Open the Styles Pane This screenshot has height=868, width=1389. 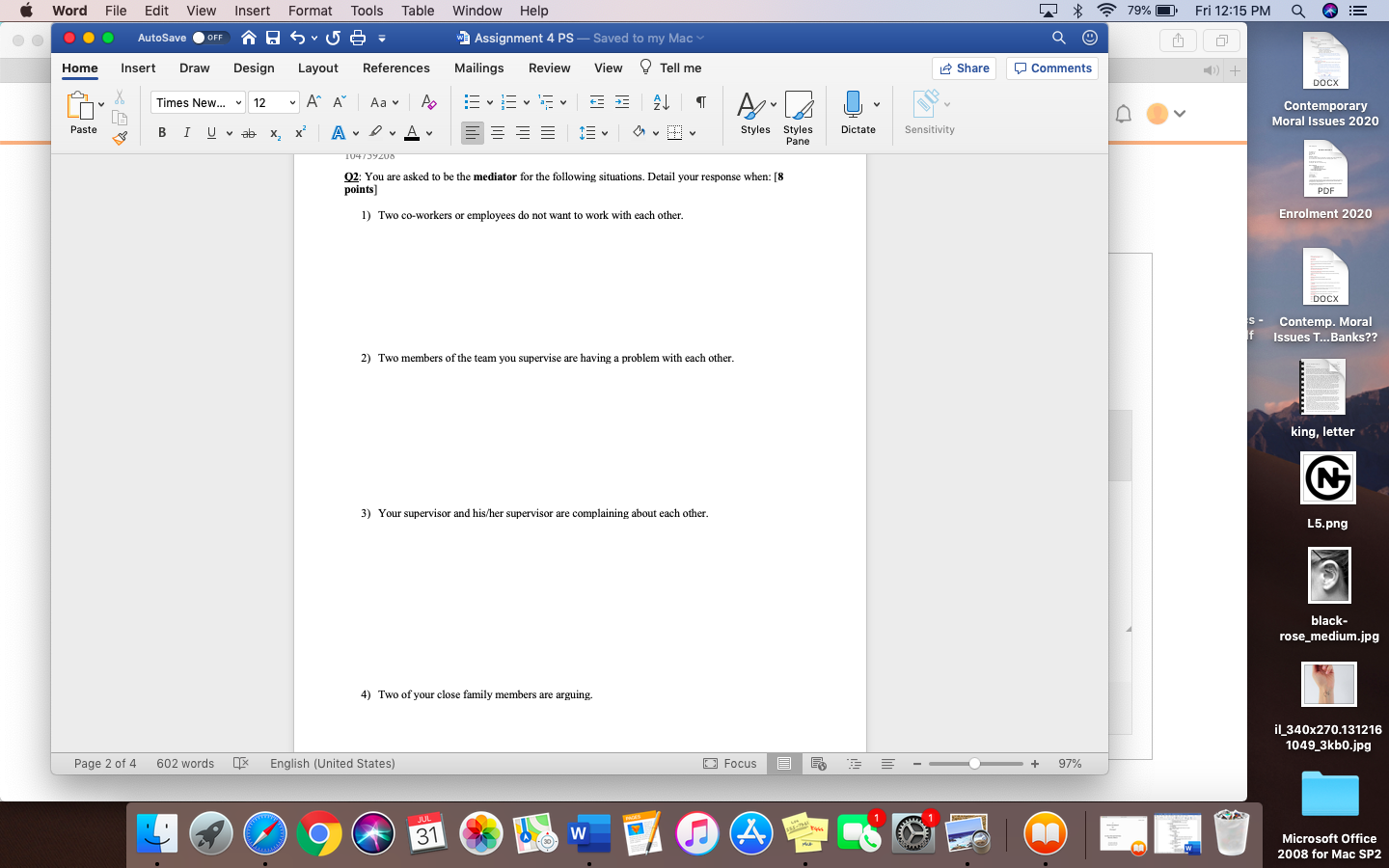click(x=798, y=116)
